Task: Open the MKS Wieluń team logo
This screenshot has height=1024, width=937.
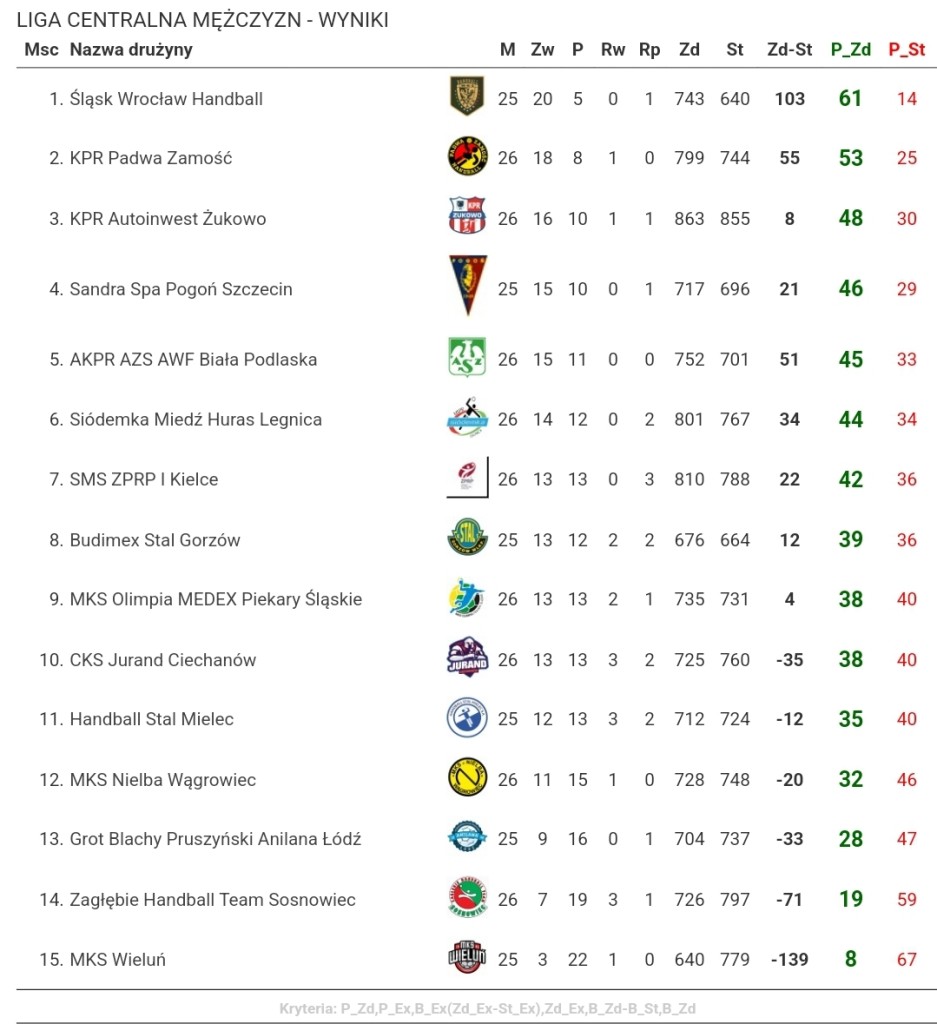Action: [x=468, y=957]
